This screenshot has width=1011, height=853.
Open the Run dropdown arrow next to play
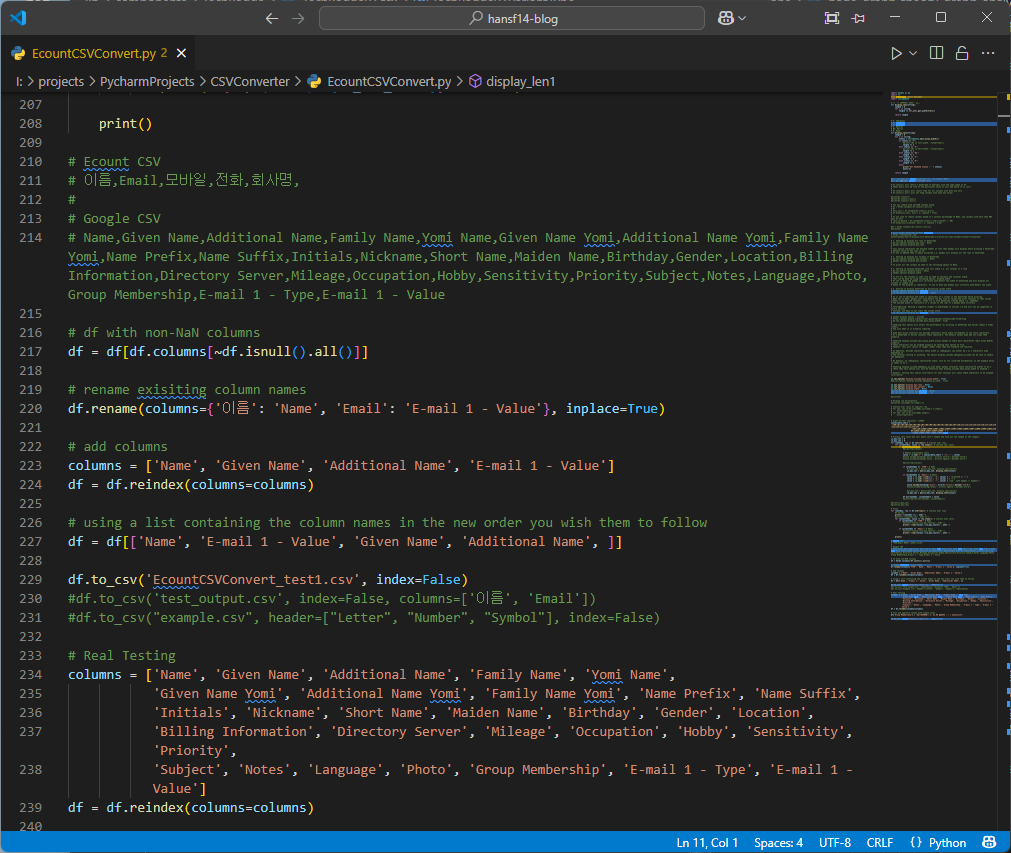coord(913,53)
